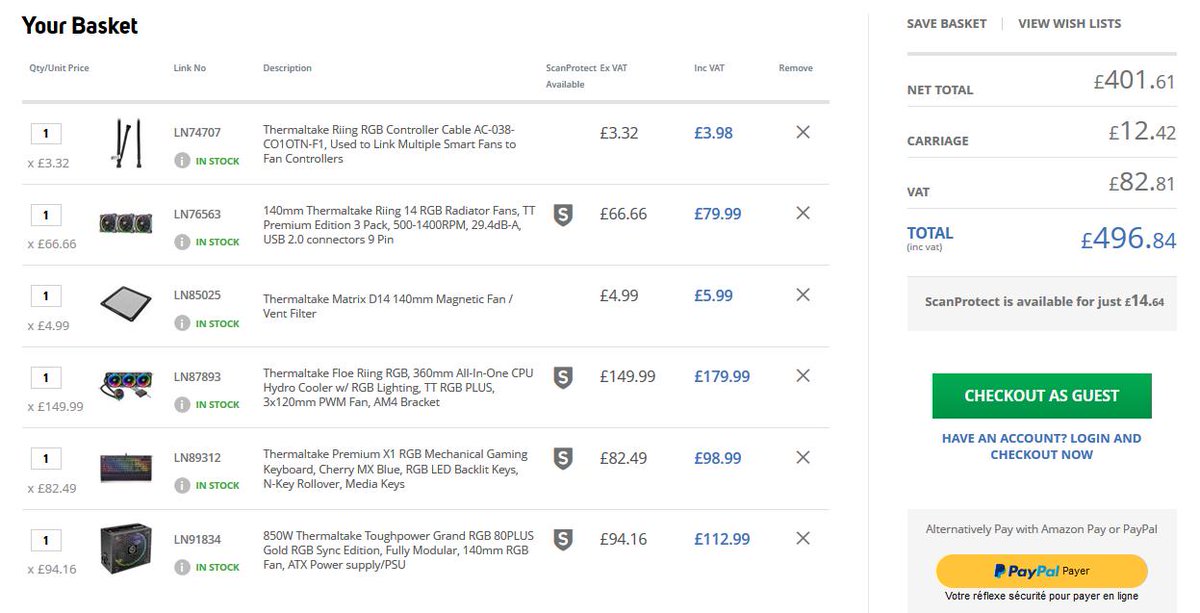1200x613 pixels.
Task: Click stock info icon for LN74707
Action: tap(182, 160)
